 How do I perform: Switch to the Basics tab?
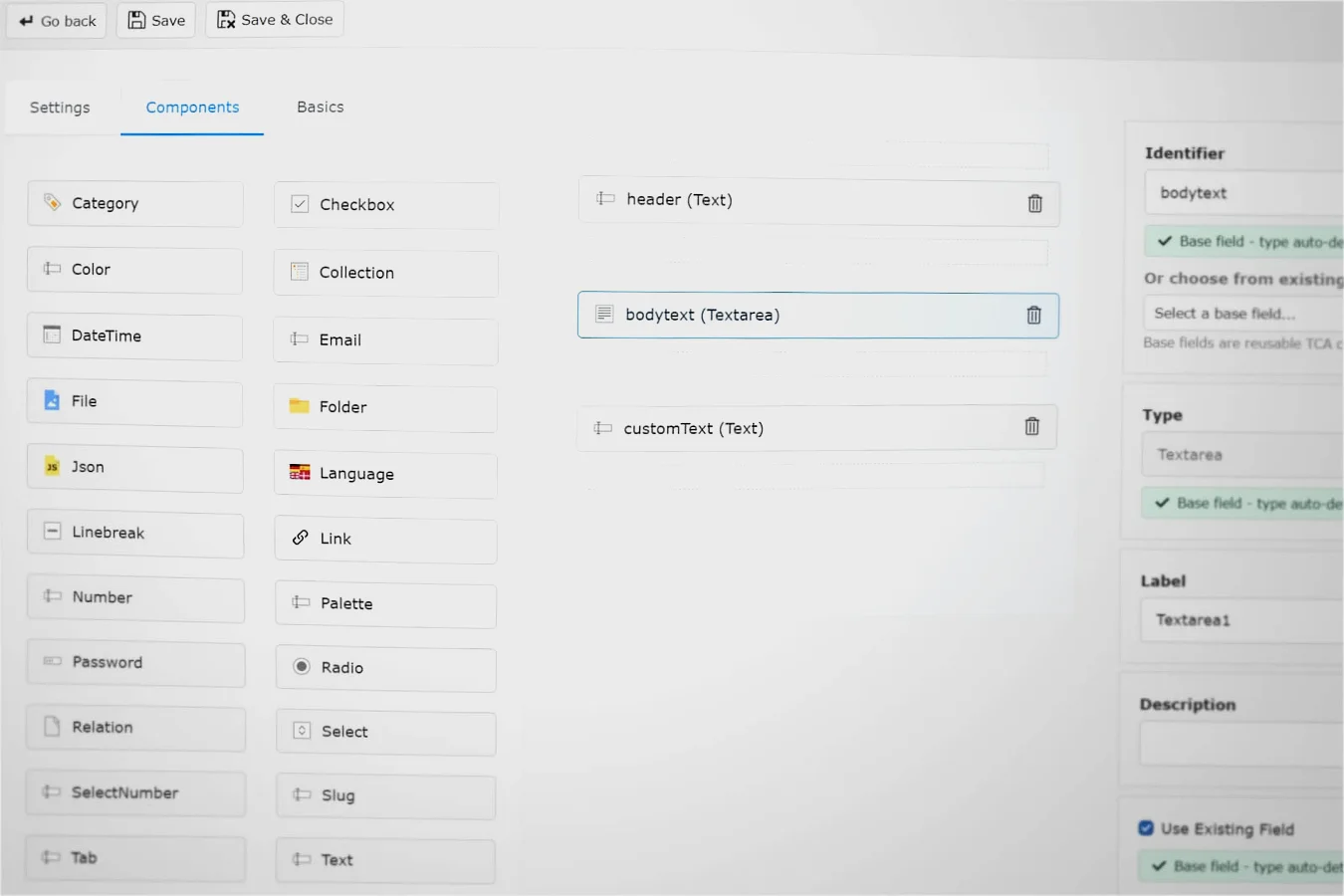[x=321, y=107]
